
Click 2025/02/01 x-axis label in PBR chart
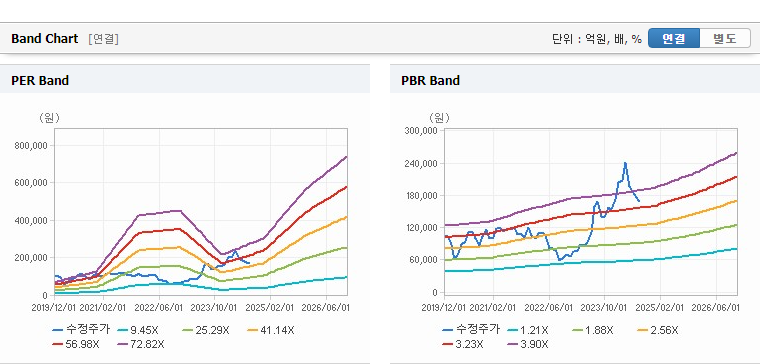pyautogui.click(x=660, y=308)
